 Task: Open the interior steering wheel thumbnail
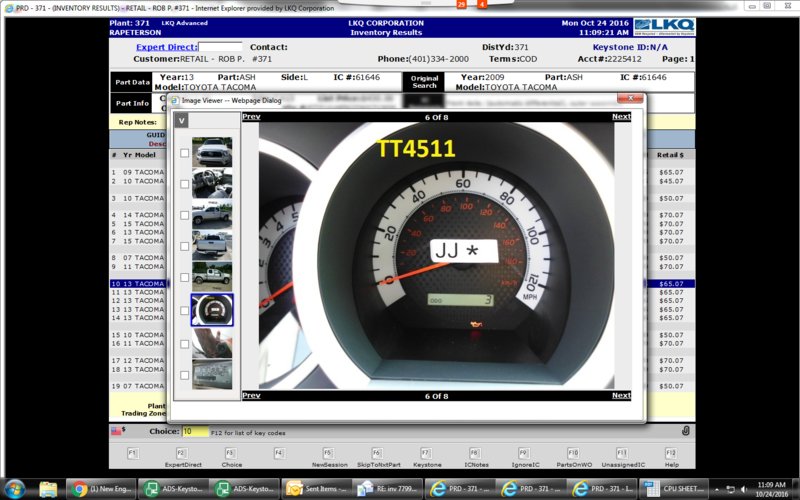click(212, 183)
